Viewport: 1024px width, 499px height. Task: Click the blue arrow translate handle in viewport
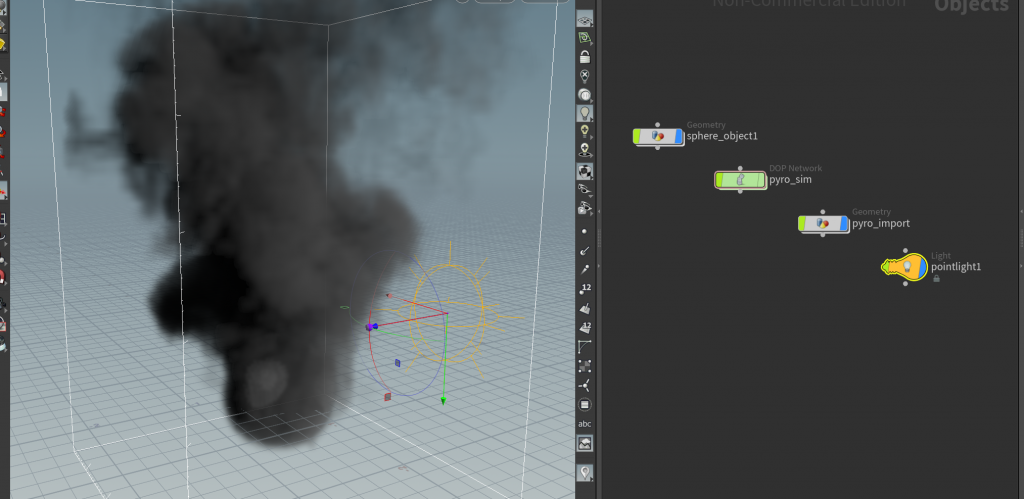[x=373, y=326]
